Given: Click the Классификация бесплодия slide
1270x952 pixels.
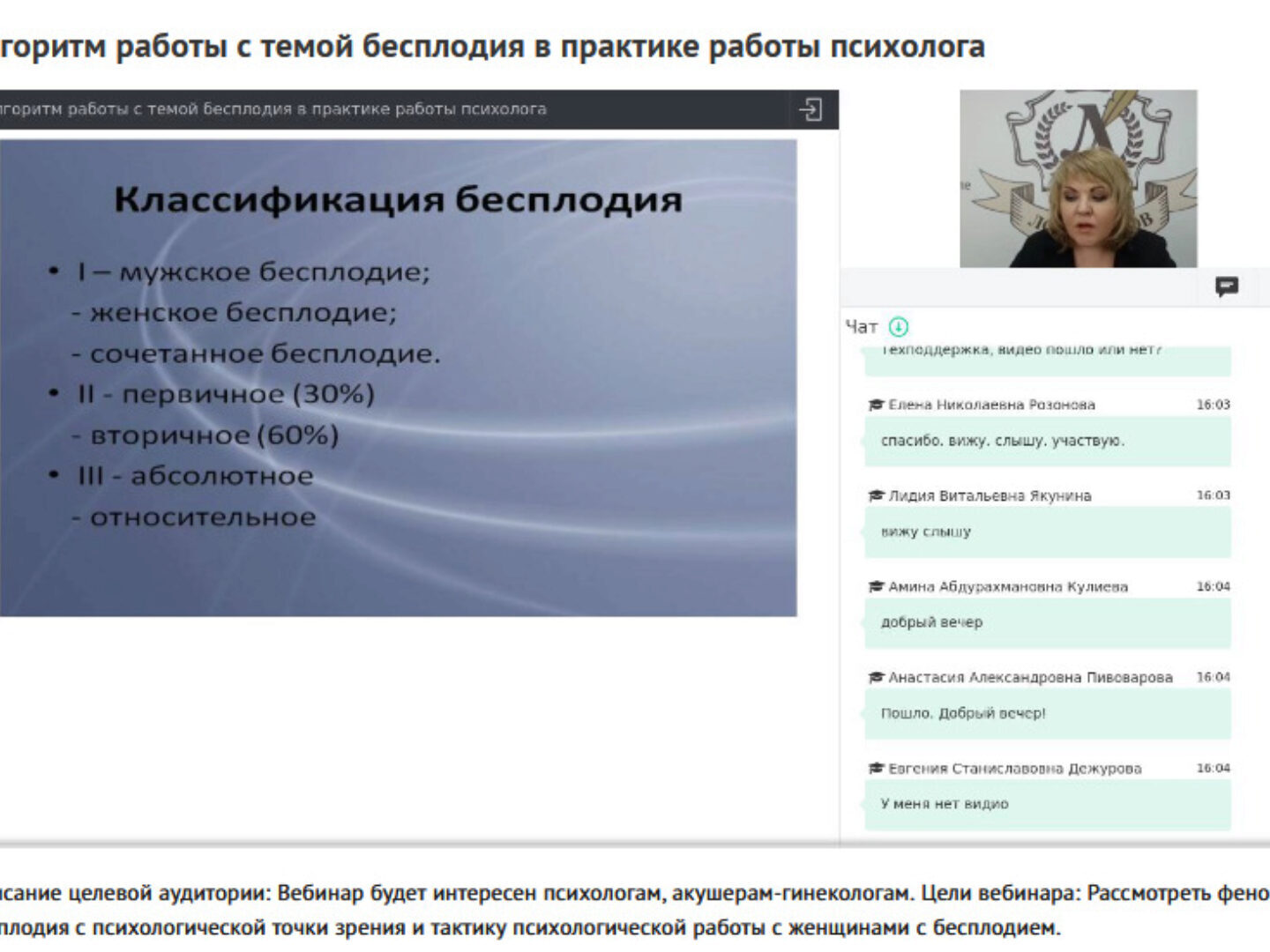Looking at the screenshot, I should [x=398, y=377].
